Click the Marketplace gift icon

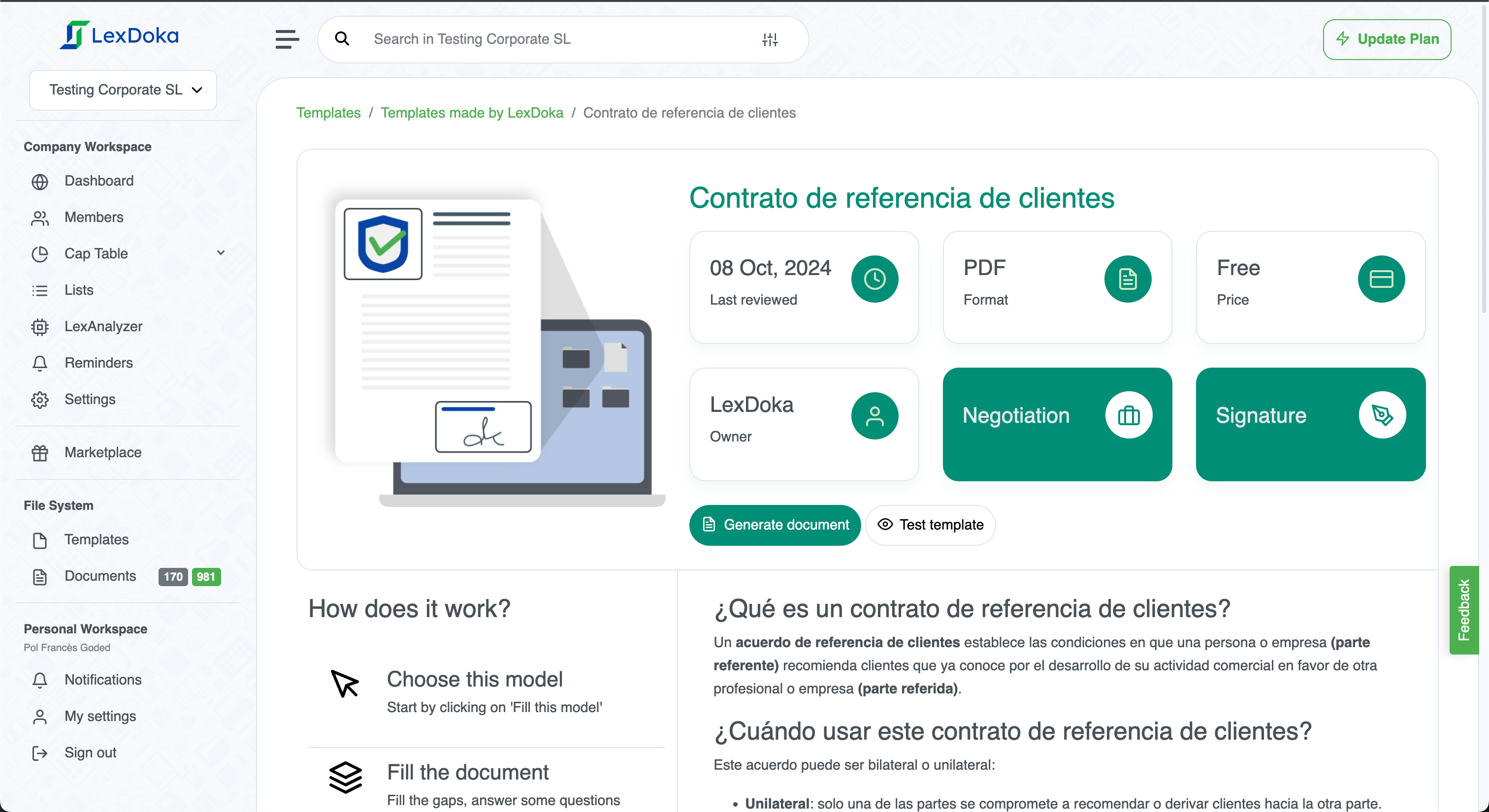(40, 453)
